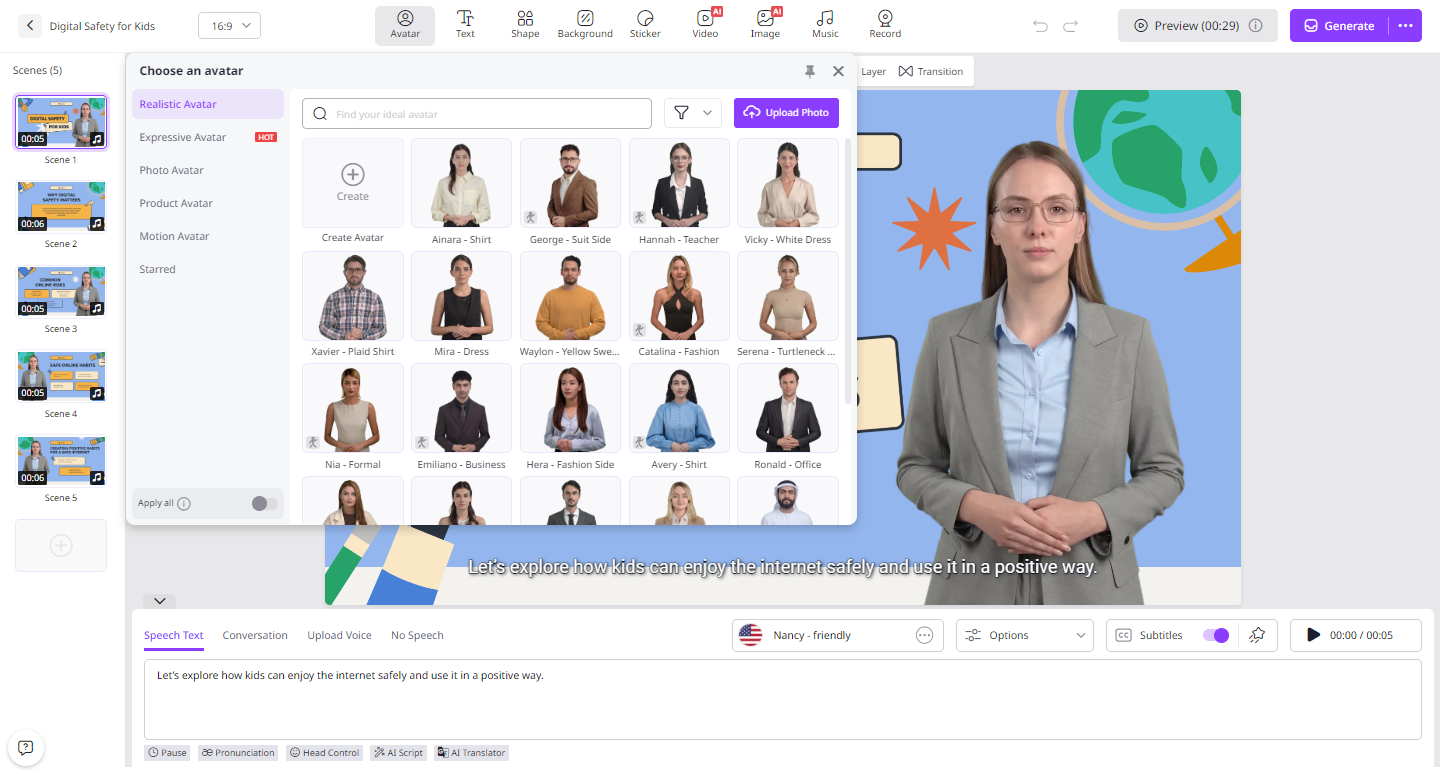The height and width of the screenshot is (770, 1440).
Task: Pin the avatar chooser panel
Action: click(x=810, y=71)
